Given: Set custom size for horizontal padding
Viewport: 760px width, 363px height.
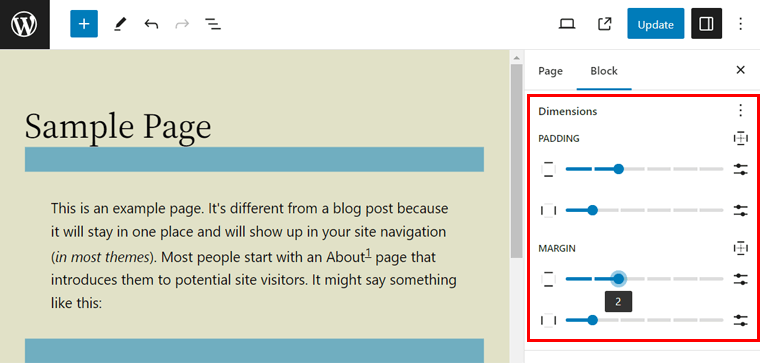Looking at the screenshot, I should 741,210.
